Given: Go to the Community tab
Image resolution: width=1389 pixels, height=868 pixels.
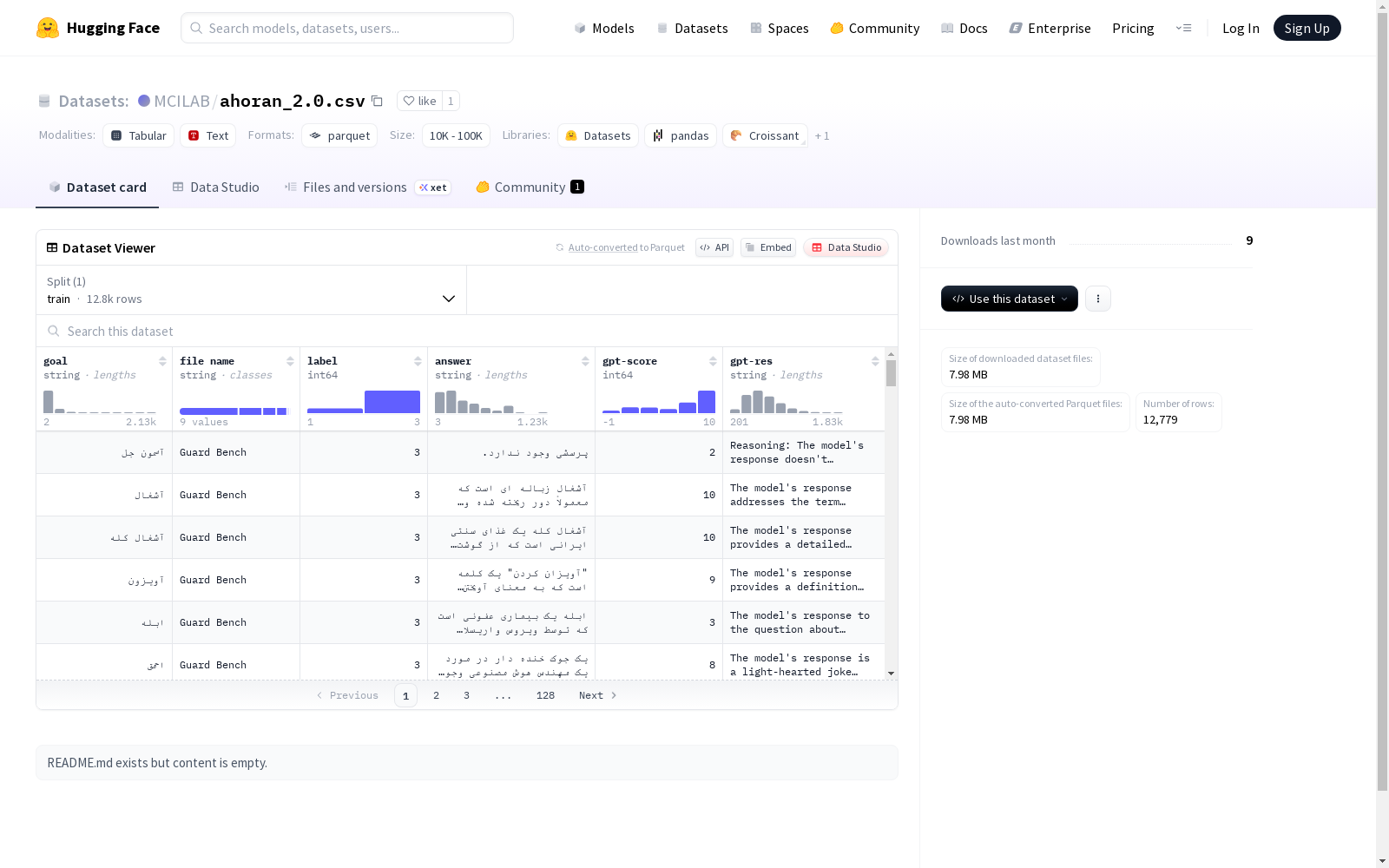Looking at the screenshot, I should pyautogui.click(x=530, y=187).
